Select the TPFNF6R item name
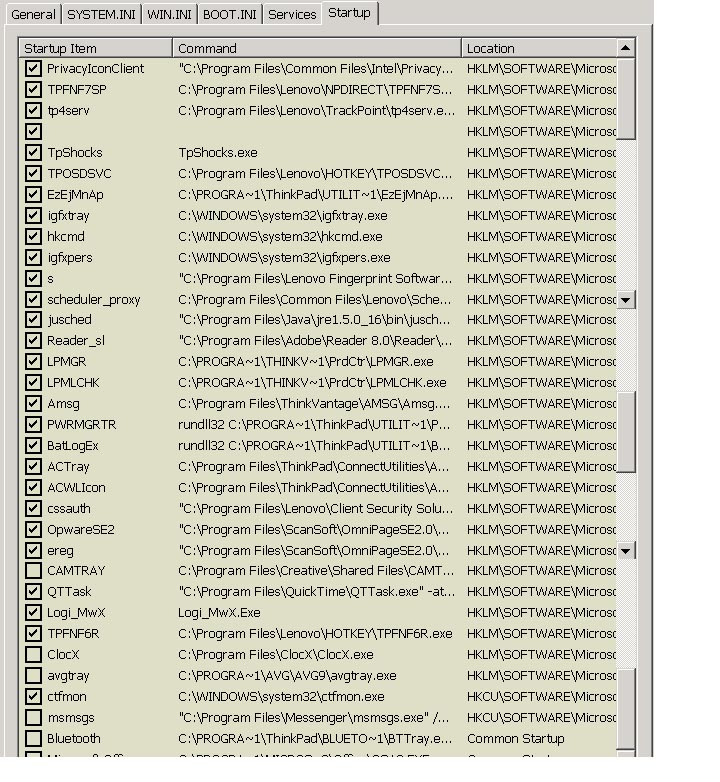The width and height of the screenshot is (720, 782). pyautogui.click(x=73, y=633)
